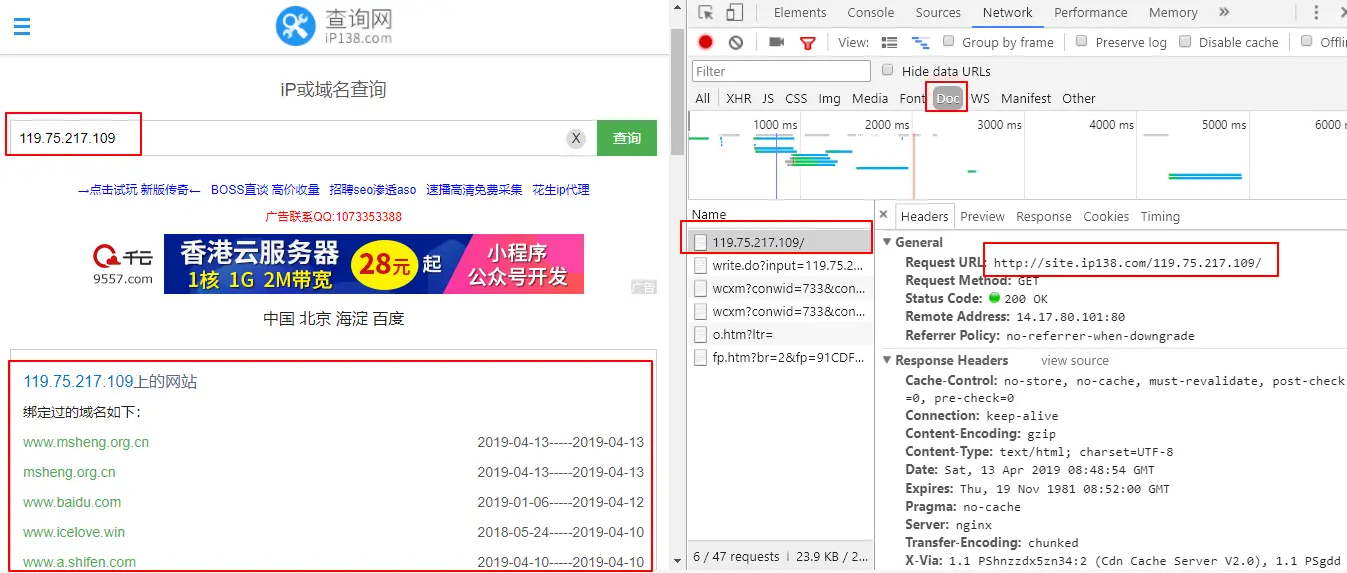This screenshot has width=1347, height=573.
Task: Click the iP138 查询网 logo
Action: [x=334, y=26]
